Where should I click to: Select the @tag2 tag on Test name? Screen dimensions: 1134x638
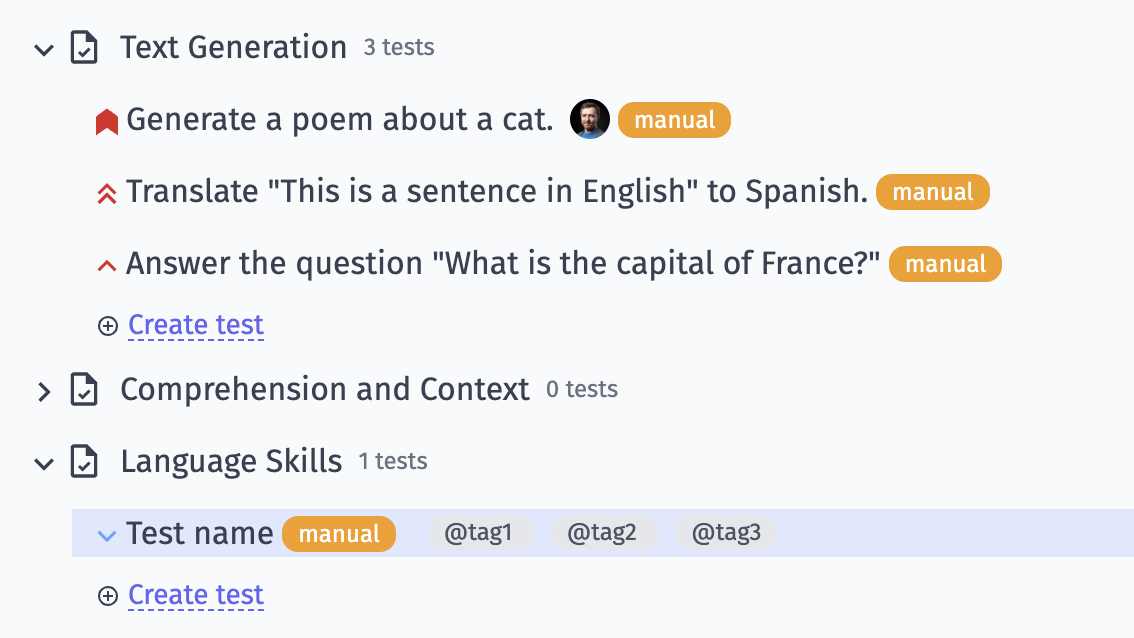[604, 533]
